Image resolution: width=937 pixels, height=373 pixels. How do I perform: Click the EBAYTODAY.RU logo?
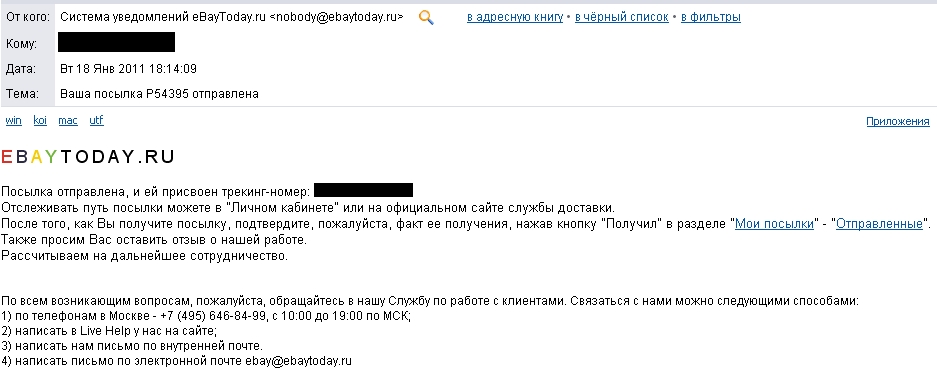[x=87, y=157]
